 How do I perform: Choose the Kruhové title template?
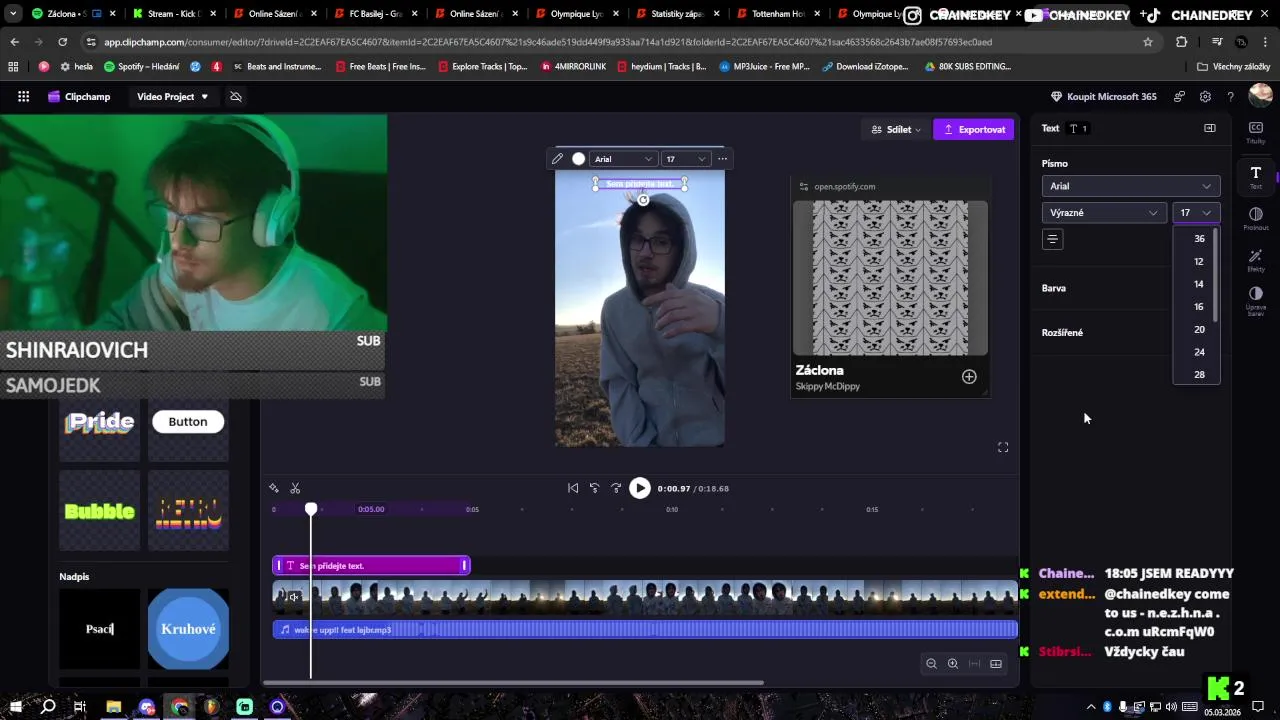[x=188, y=629]
